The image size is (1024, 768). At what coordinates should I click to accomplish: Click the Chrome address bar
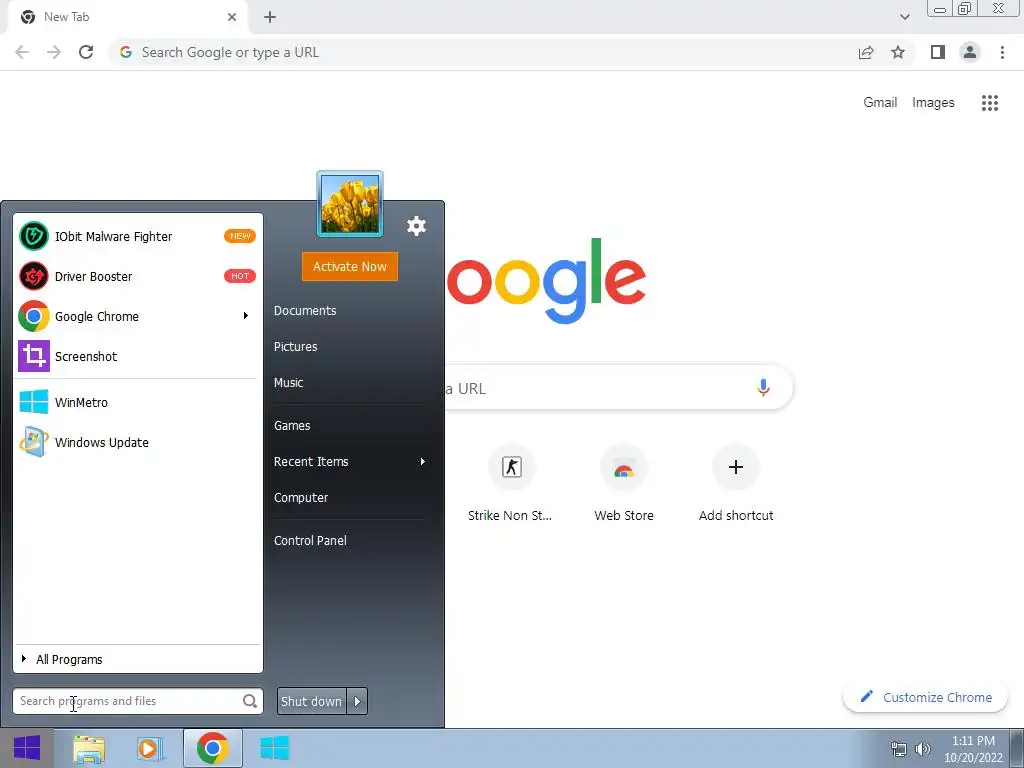pyautogui.click(x=483, y=52)
